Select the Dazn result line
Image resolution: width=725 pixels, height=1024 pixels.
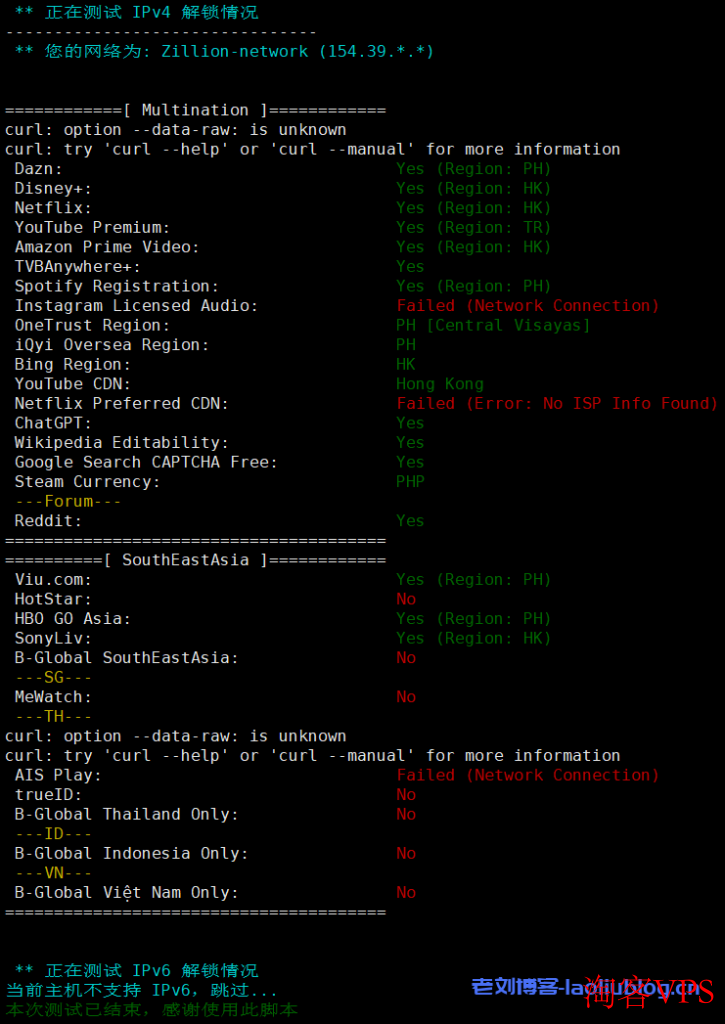283,168
